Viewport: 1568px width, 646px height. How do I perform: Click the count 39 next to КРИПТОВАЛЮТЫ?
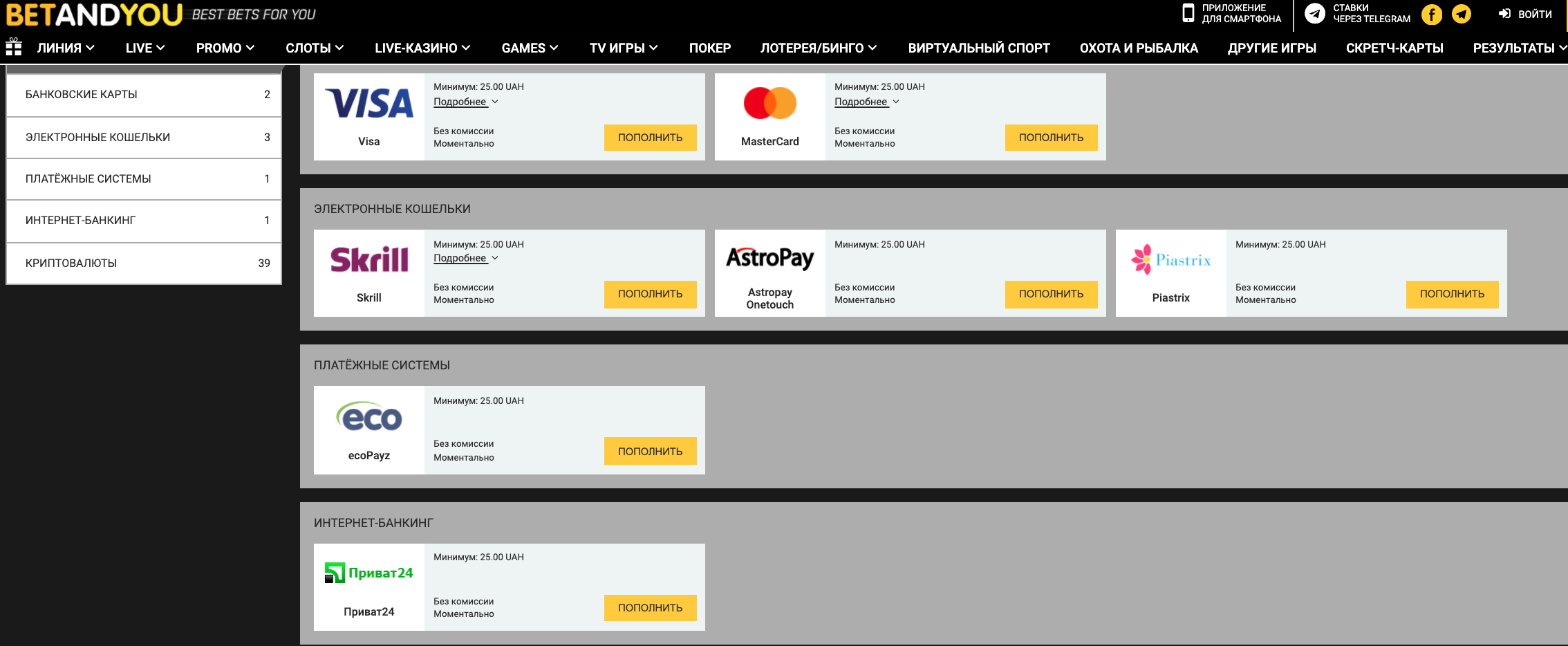tap(264, 264)
